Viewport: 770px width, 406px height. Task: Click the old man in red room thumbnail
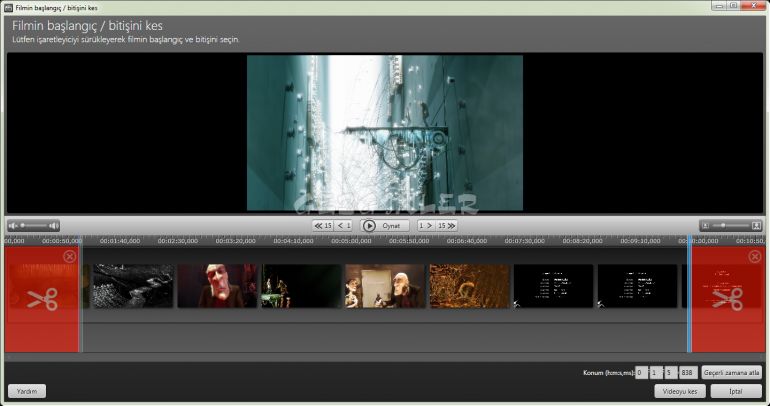[217, 286]
